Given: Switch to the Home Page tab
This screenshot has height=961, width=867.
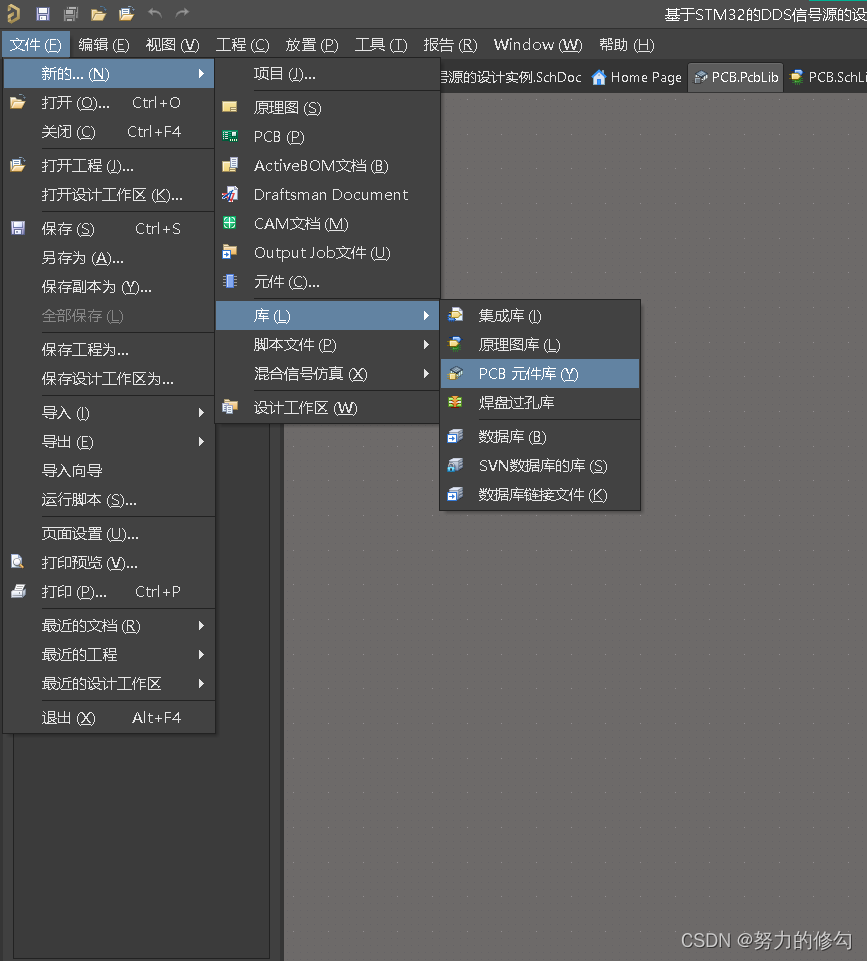Looking at the screenshot, I should click(x=637, y=77).
